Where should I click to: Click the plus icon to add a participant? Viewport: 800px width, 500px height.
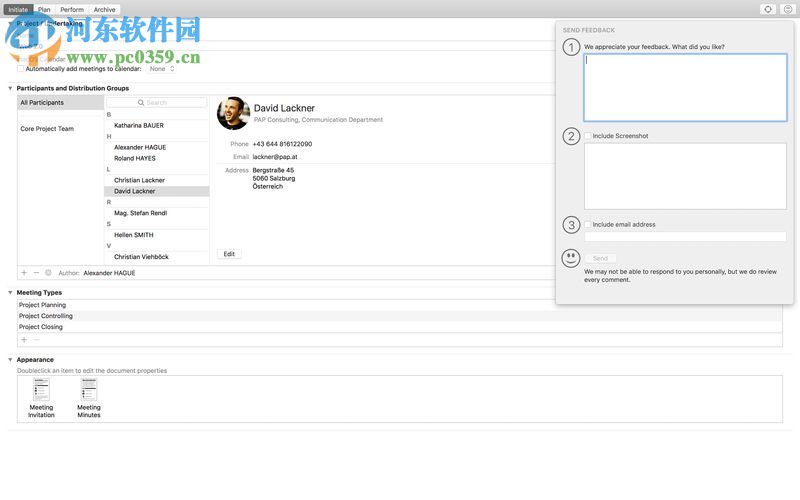click(24, 273)
